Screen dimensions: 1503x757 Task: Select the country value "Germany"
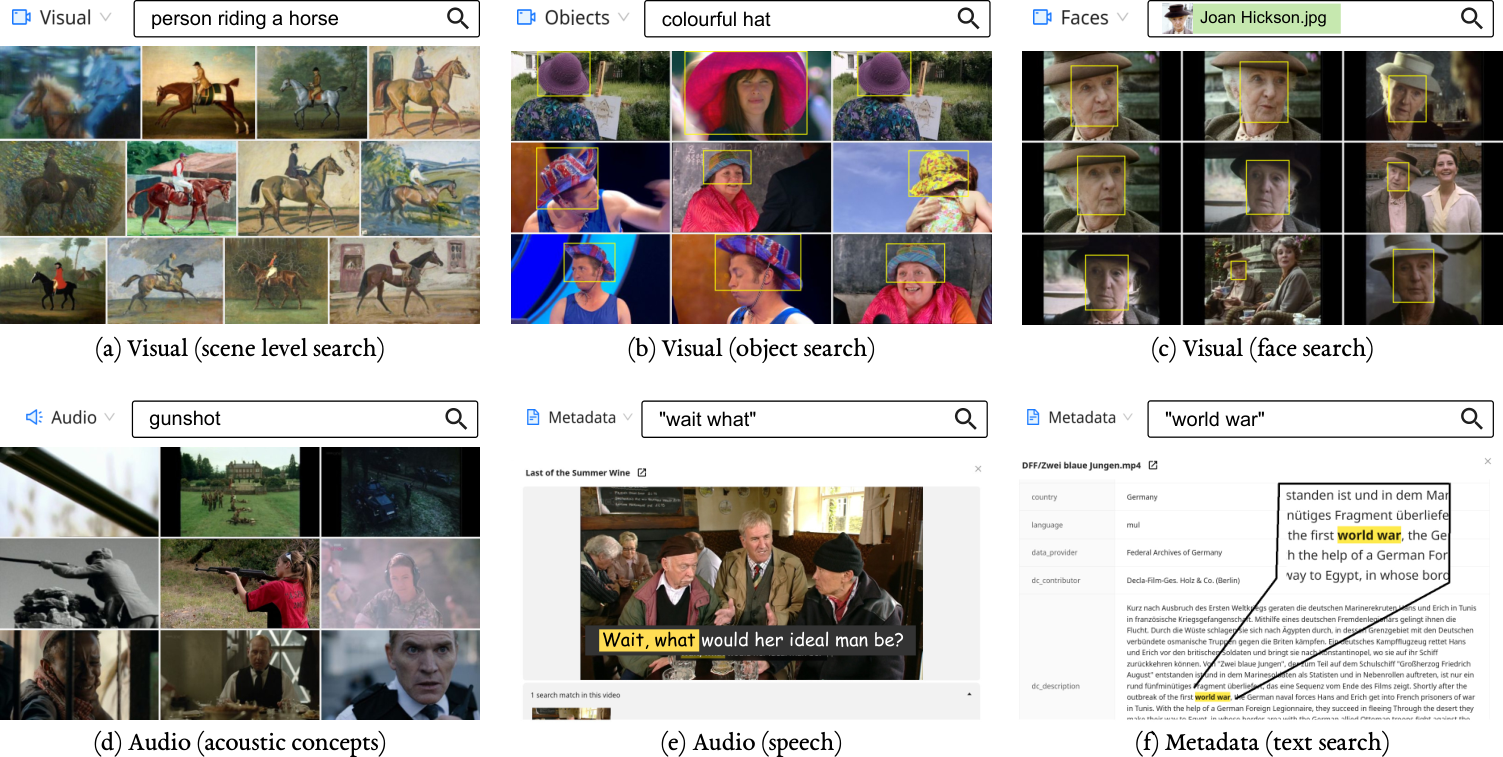[x=1141, y=497]
